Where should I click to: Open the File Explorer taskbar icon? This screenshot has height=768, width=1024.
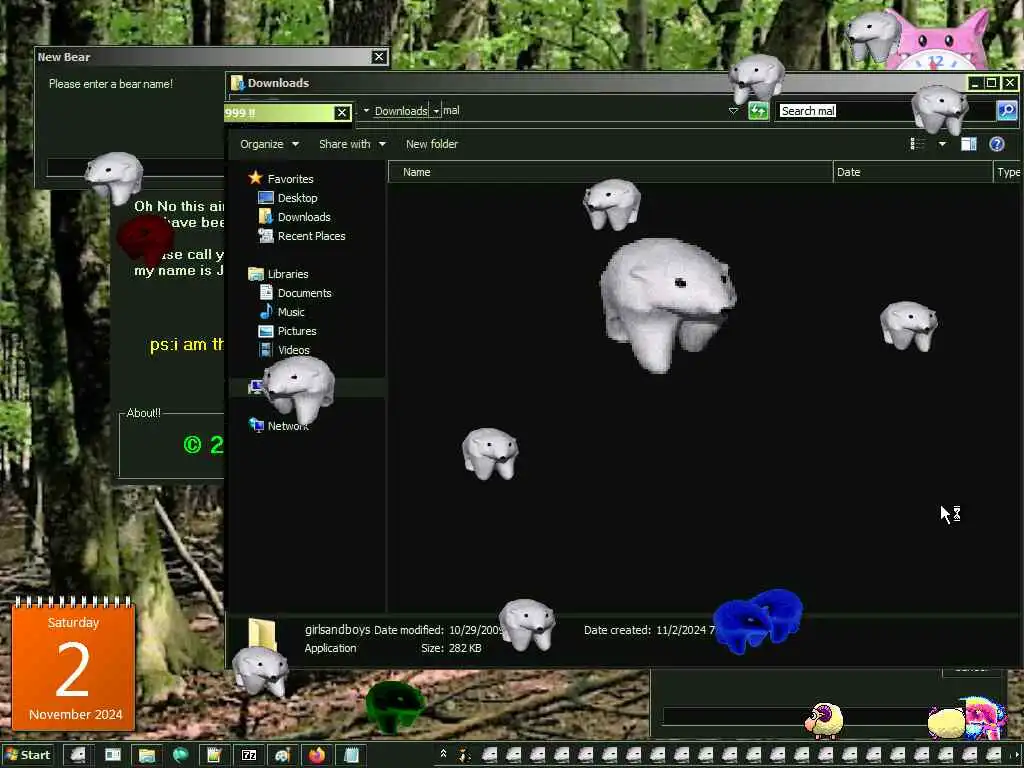click(x=147, y=755)
